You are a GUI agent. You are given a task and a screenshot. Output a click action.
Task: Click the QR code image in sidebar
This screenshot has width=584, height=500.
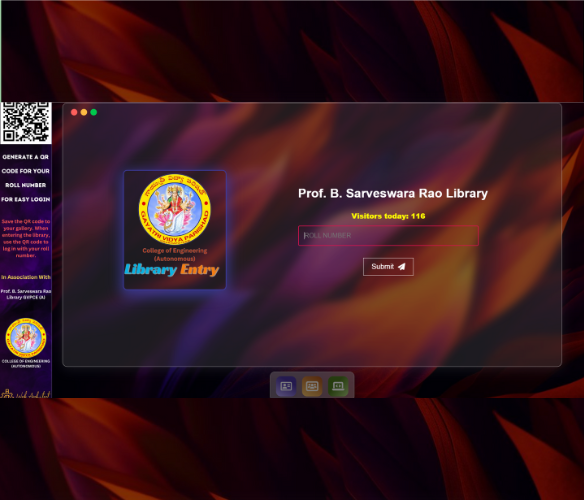coord(26,123)
